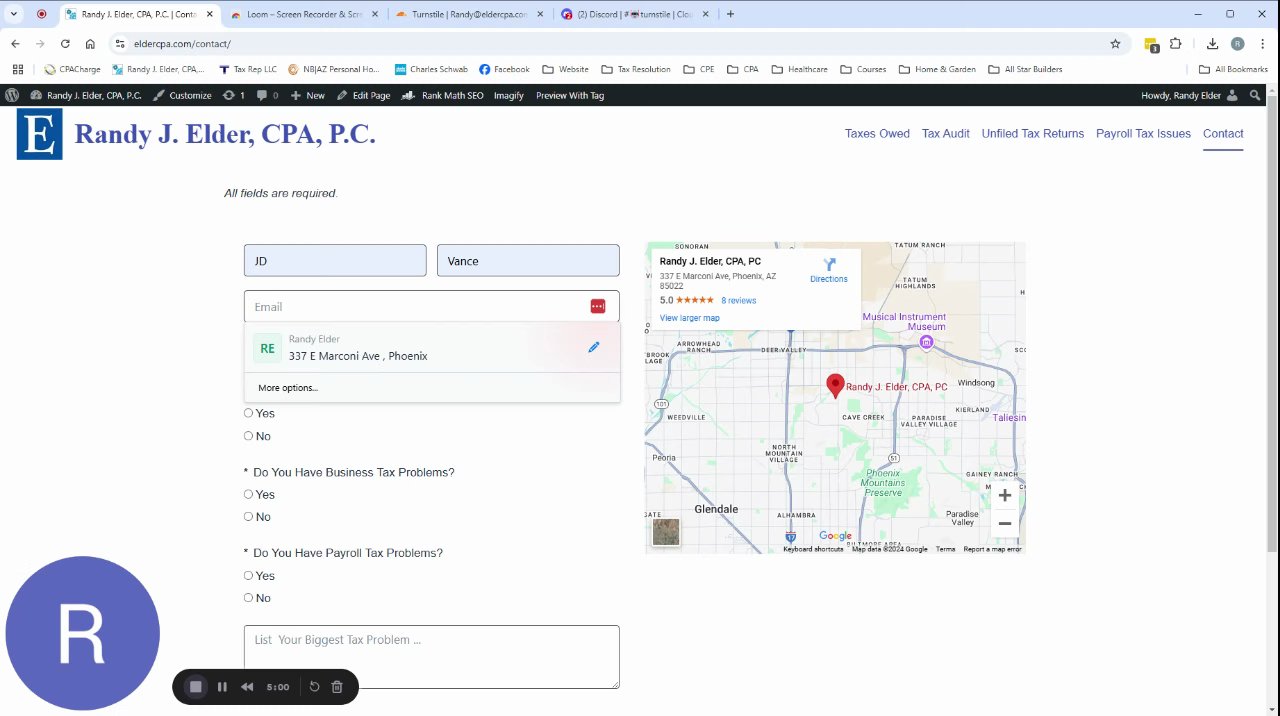The image size is (1280, 716).
Task: Expand the Courses bookmarks folder
Action: tap(863, 69)
